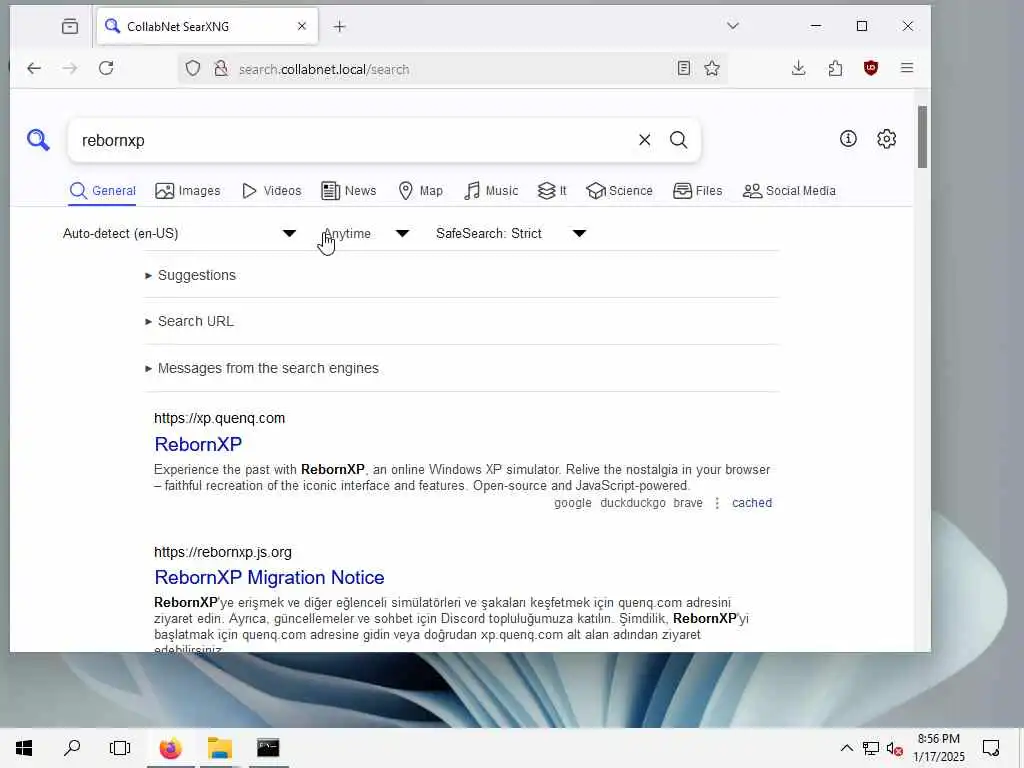Open network status tray icon
Screen dimensions: 1024x768
871,748
